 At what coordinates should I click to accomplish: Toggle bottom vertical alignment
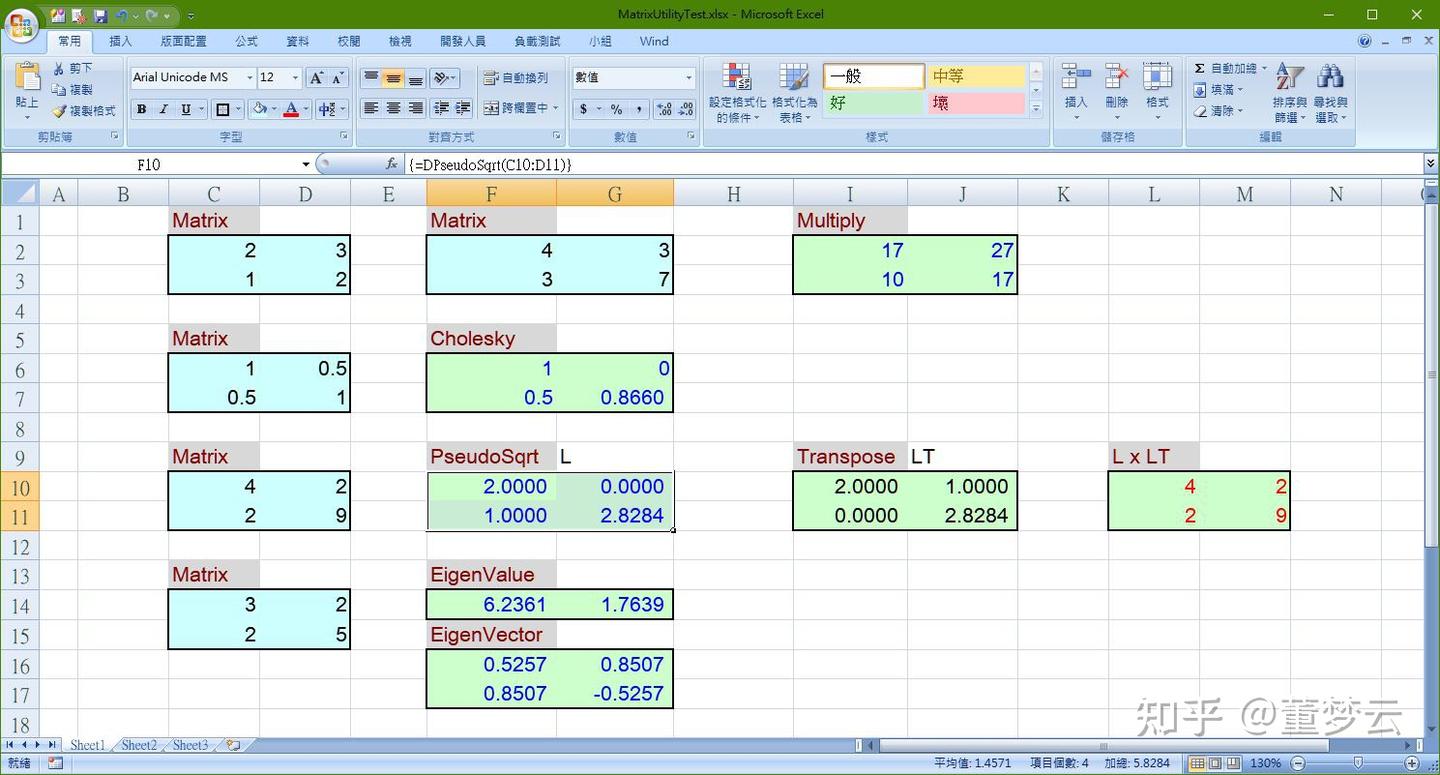pyautogui.click(x=415, y=78)
